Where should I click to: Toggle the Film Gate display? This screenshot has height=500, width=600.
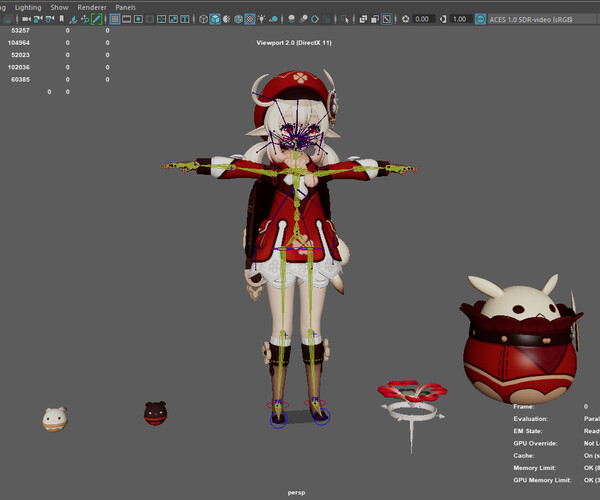coord(127,19)
